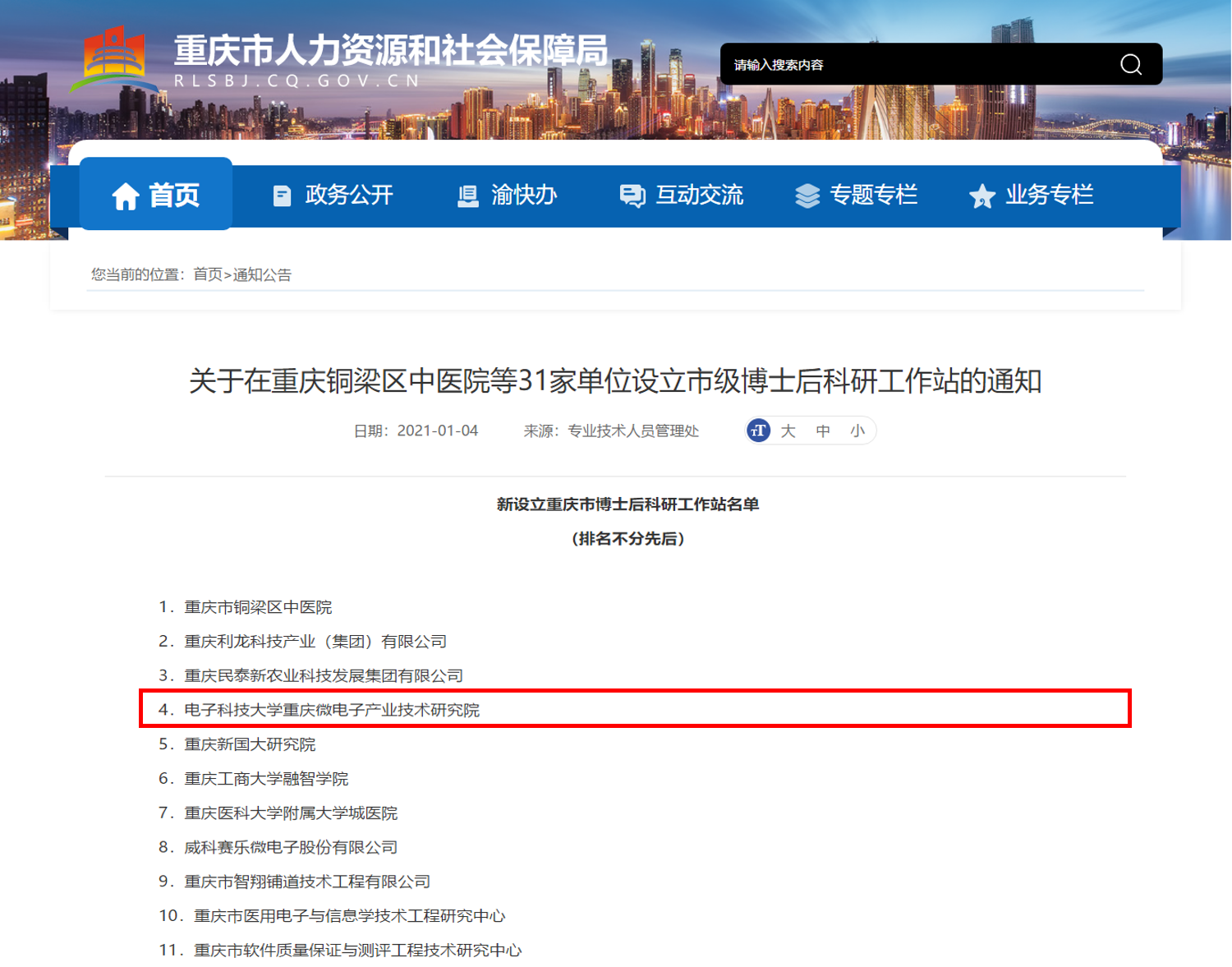This screenshot has height=967, width=1232.
Task: Click list item 威科赛乐微电子股份有限公司
Action: (291, 847)
